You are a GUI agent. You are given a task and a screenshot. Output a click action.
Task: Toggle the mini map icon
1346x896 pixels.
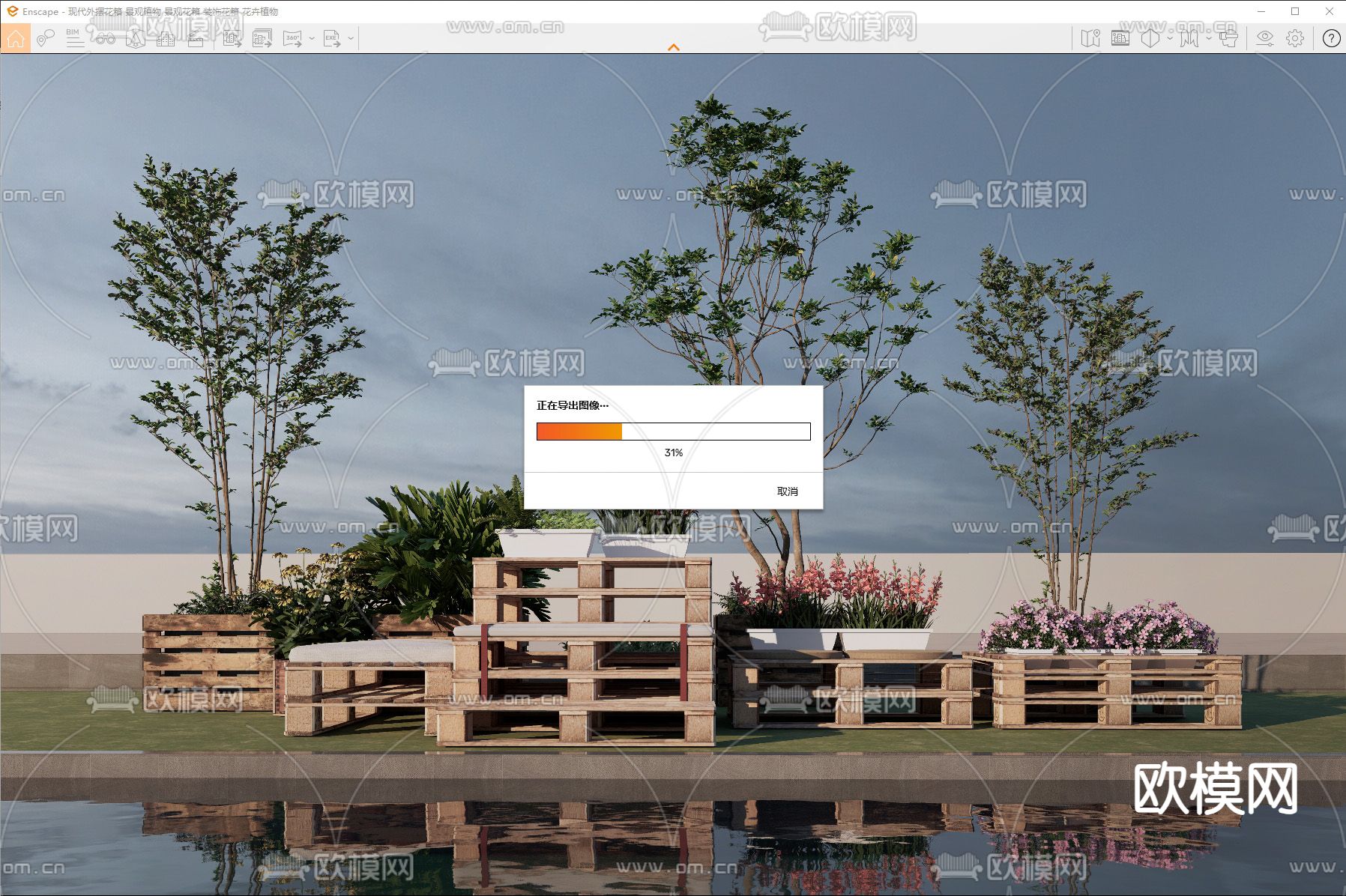tap(1090, 38)
